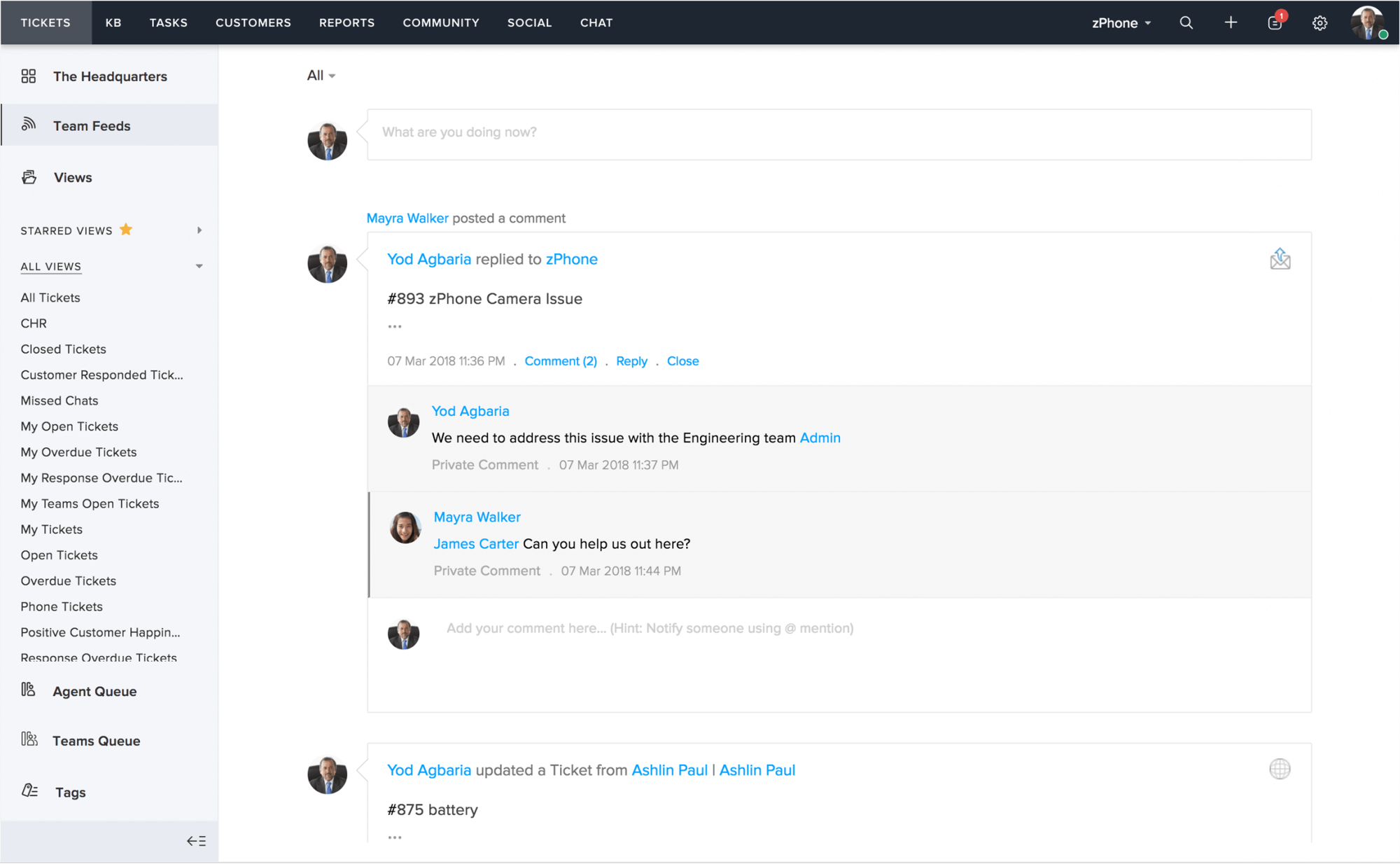Click the settings gear icon

pyautogui.click(x=1320, y=22)
